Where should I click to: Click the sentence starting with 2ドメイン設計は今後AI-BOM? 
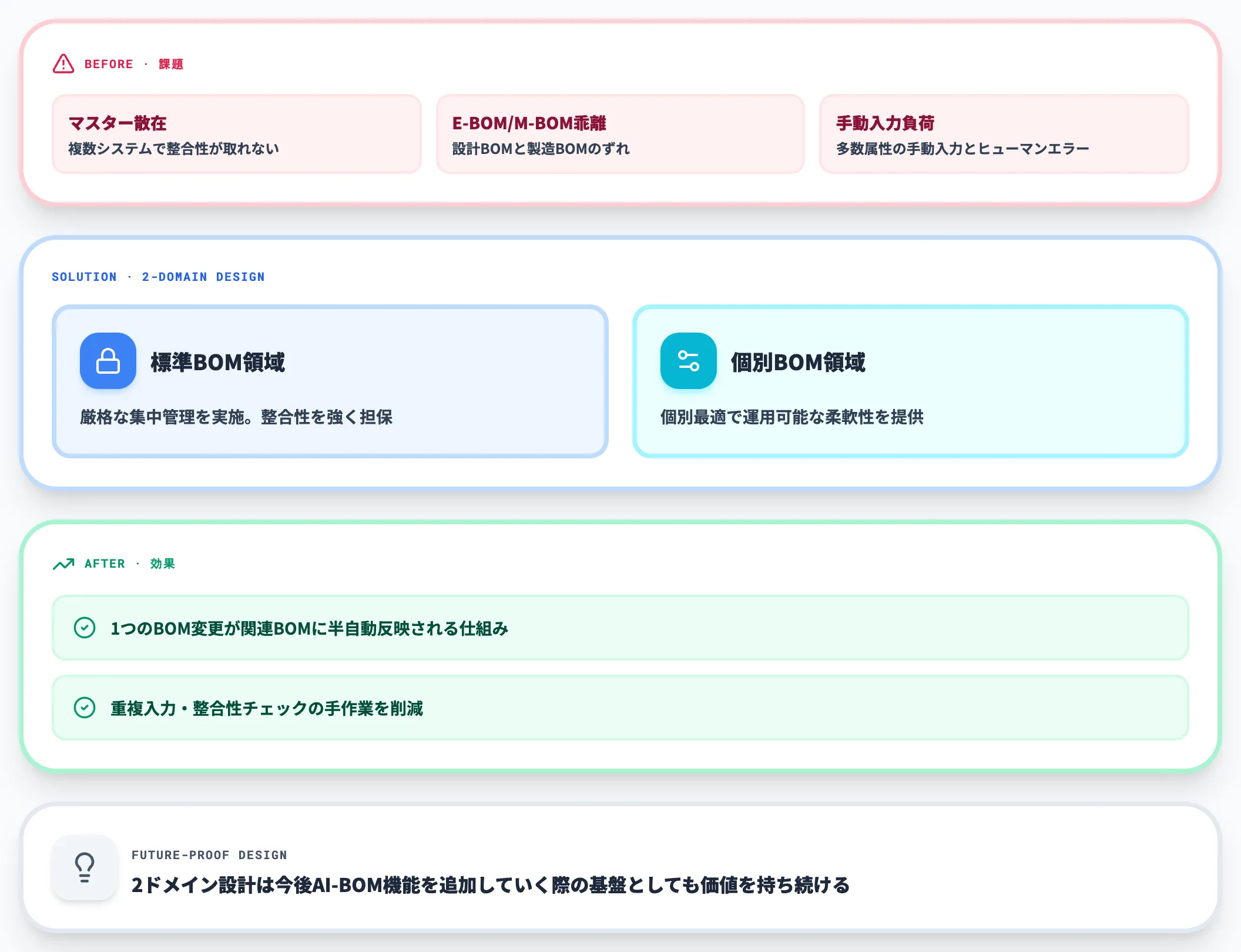pos(491,885)
